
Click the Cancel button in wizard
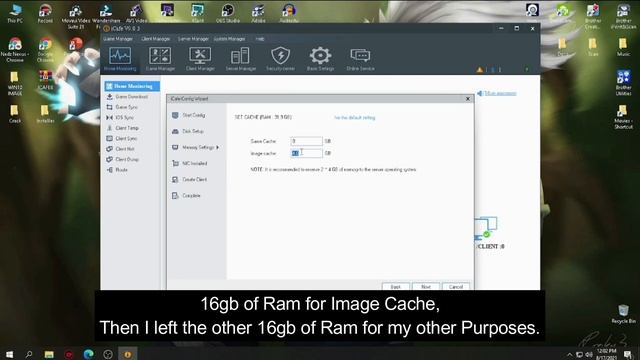(456, 287)
